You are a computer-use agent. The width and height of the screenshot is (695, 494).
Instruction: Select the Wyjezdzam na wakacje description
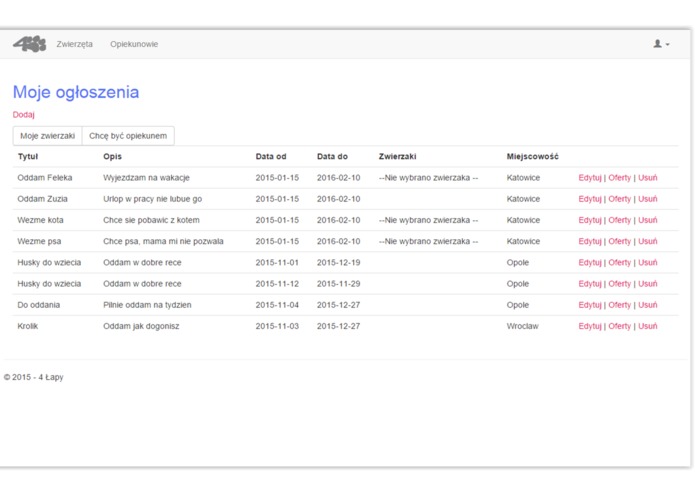tap(146, 178)
